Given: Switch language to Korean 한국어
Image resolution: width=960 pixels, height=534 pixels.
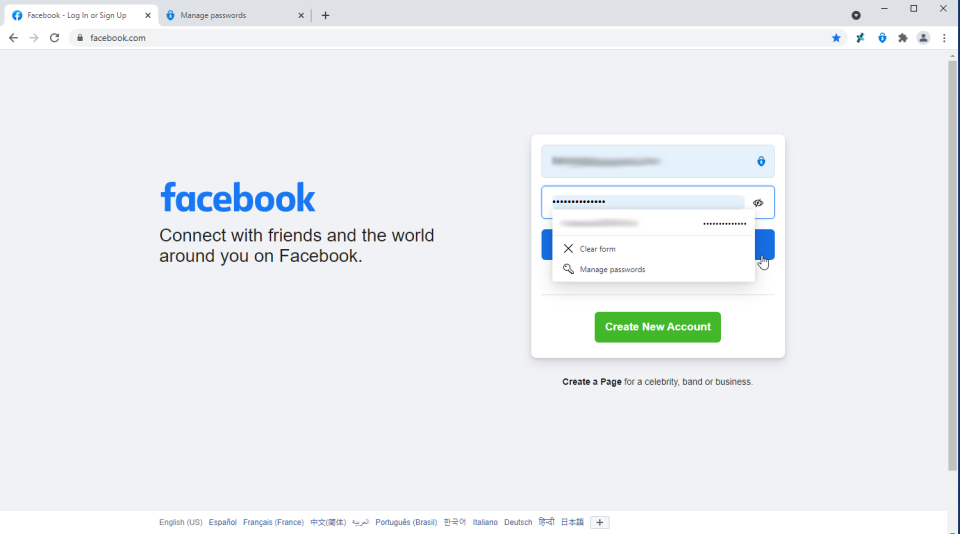Looking at the screenshot, I should [x=454, y=522].
